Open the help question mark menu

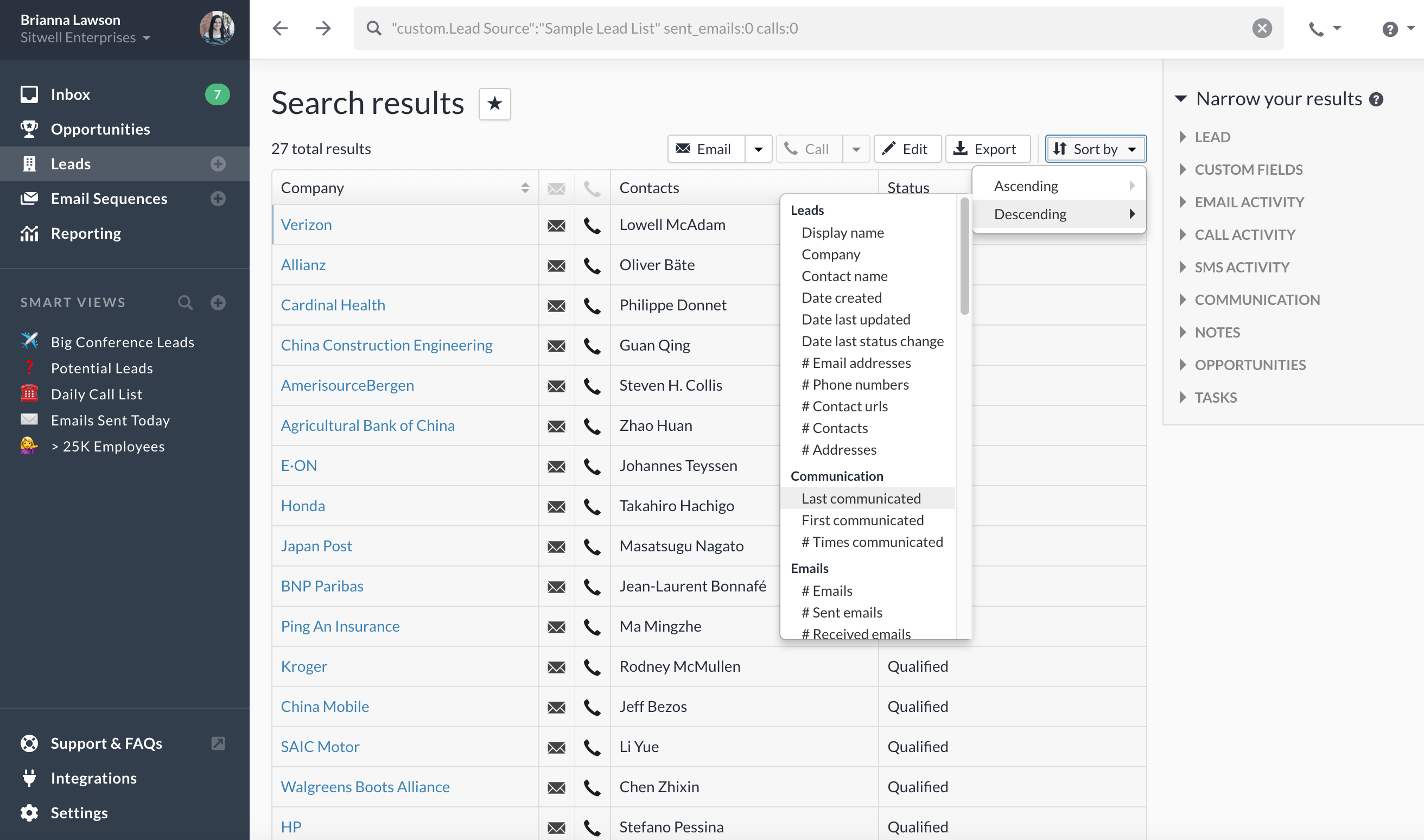(x=1389, y=28)
